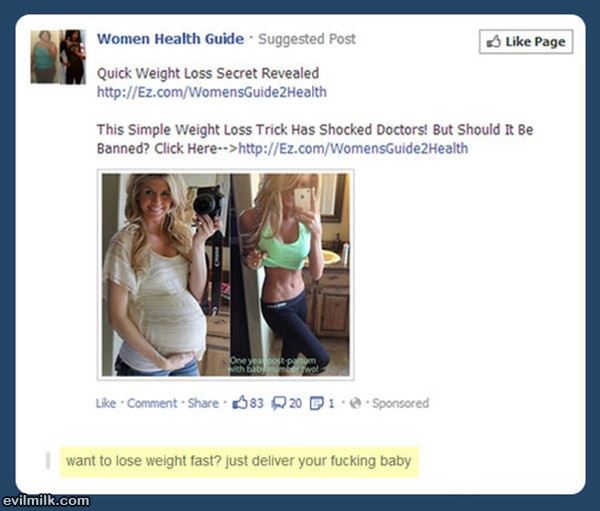Open the Click Here Ez.com link
Viewport: 600px width, 511px height.
pyautogui.click(x=353, y=149)
